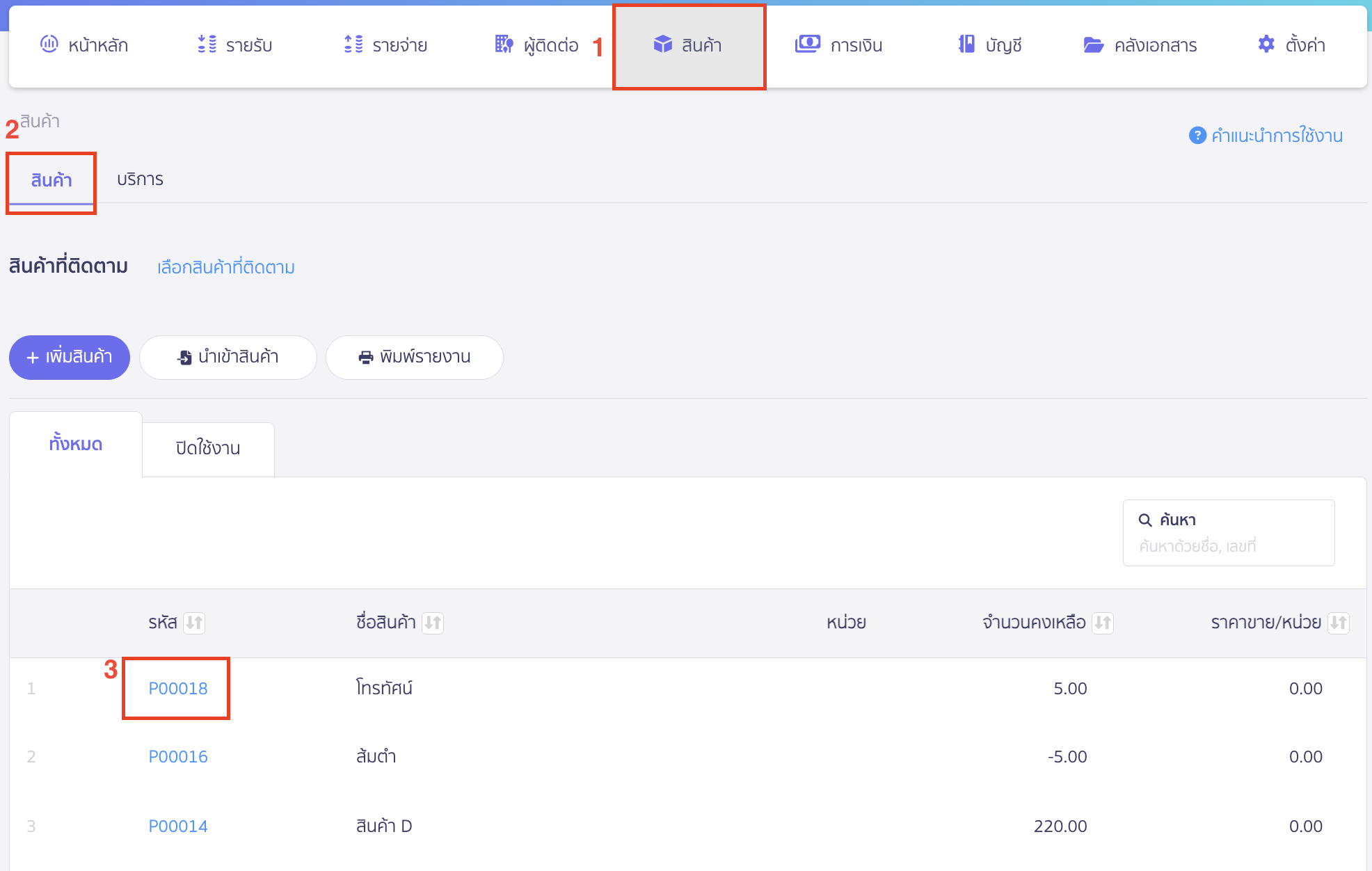Click the dashboard icon next to หน้าหลัก

tap(49, 45)
